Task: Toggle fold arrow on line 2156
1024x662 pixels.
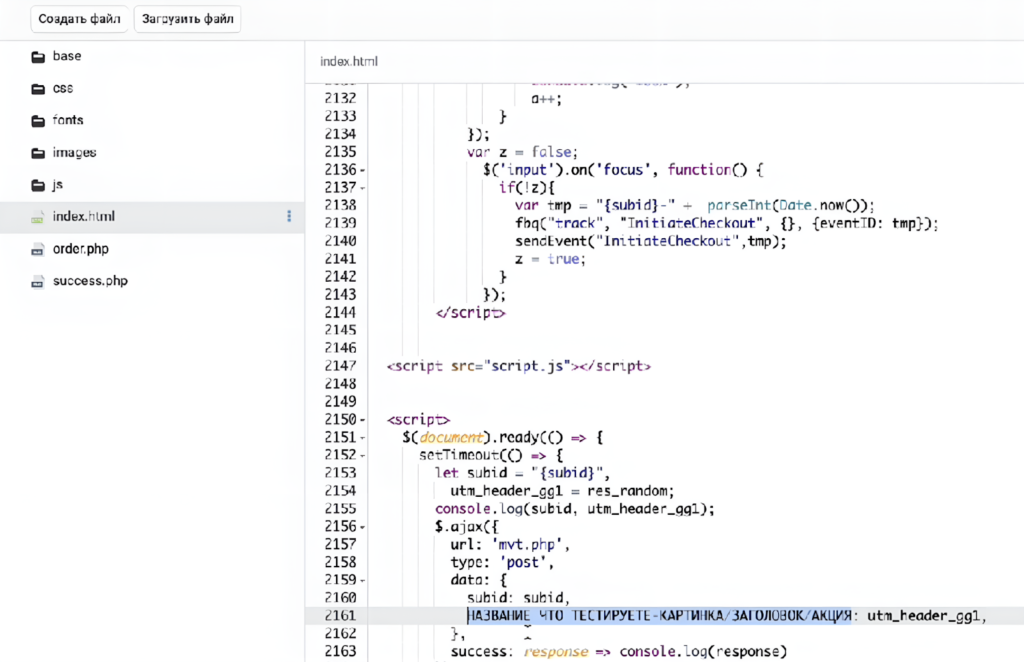Action: click(x=362, y=527)
